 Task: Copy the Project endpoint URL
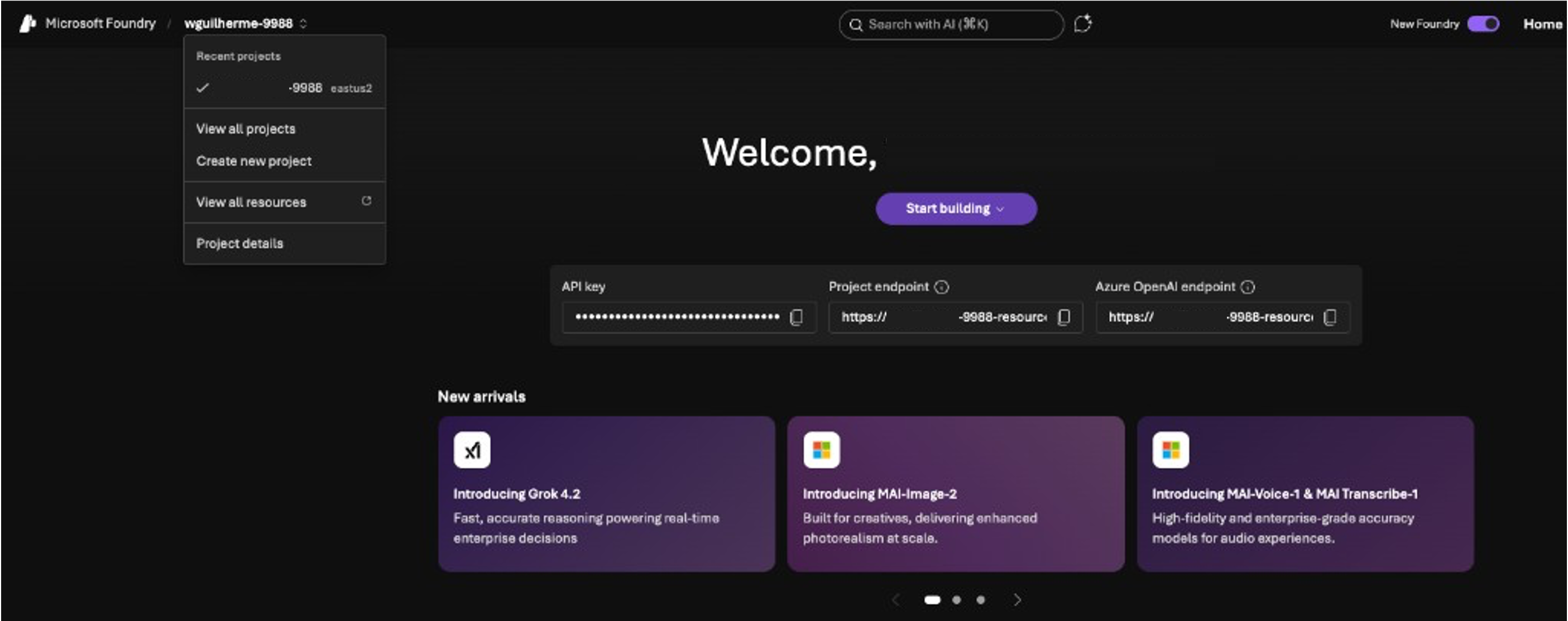(1063, 317)
